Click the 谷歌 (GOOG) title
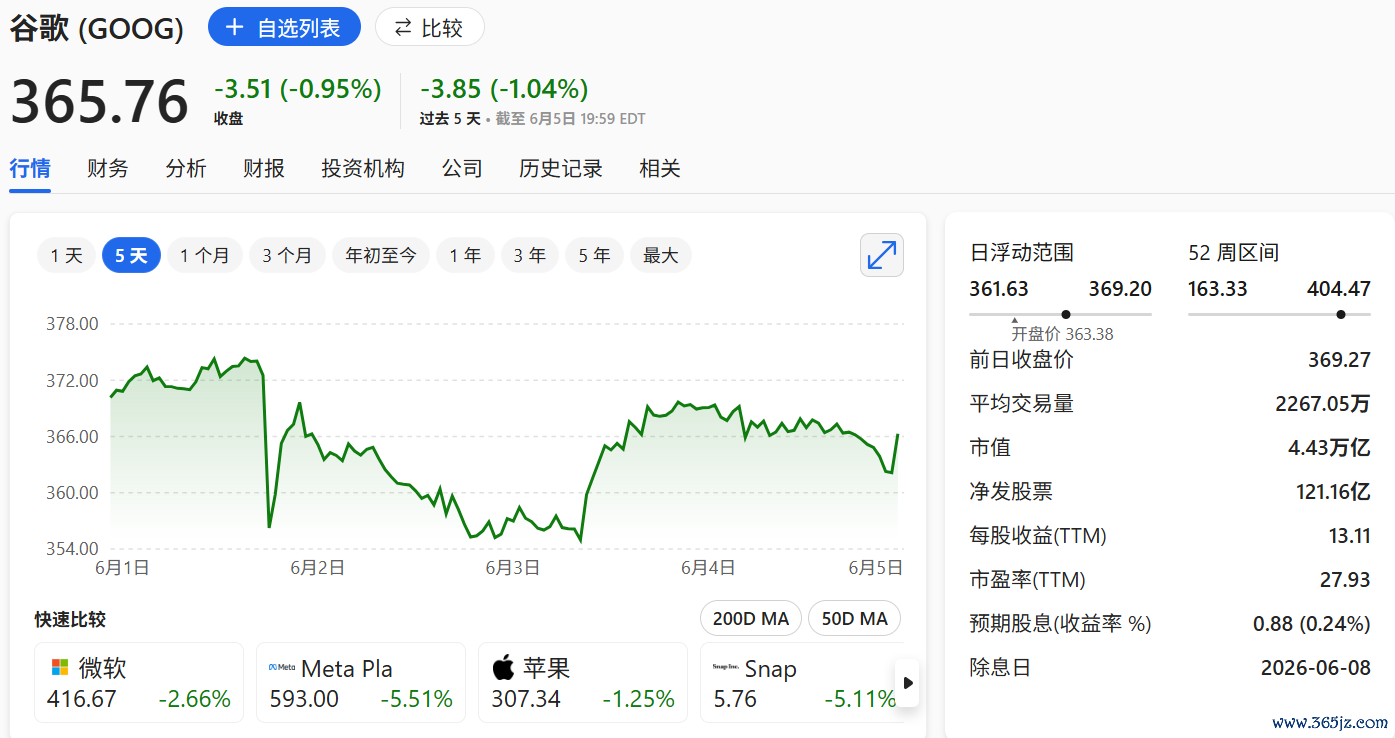The width and height of the screenshot is (1395, 738). pos(97,28)
